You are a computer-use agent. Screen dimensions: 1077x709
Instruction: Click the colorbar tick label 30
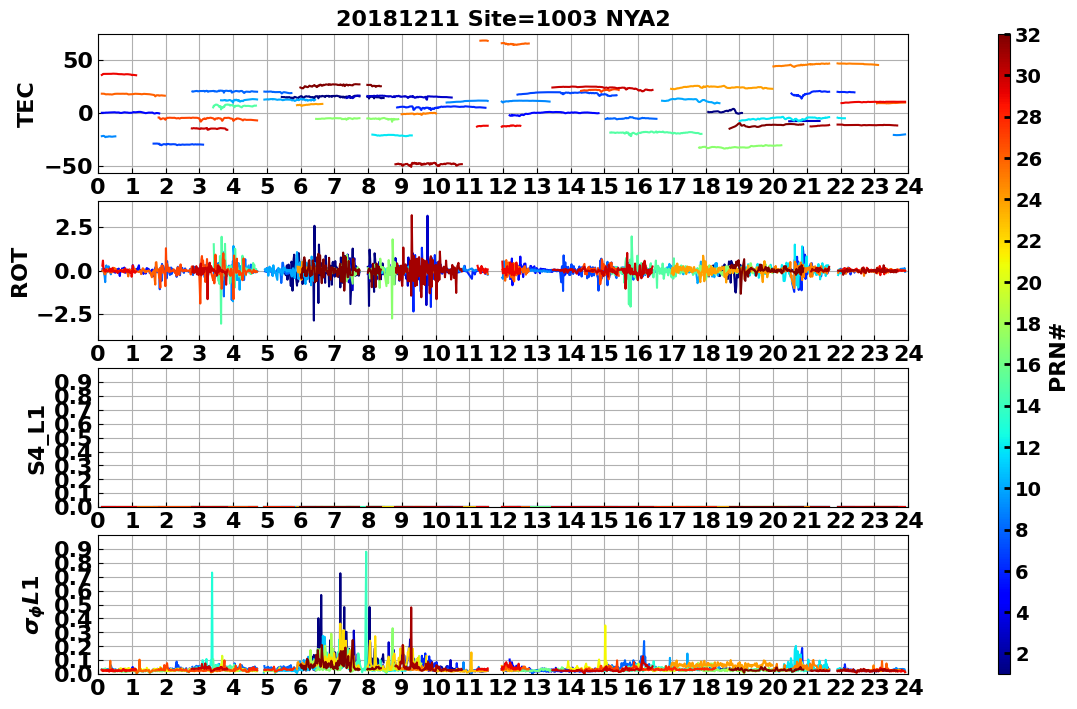pyautogui.click(x=1028, y=76)
